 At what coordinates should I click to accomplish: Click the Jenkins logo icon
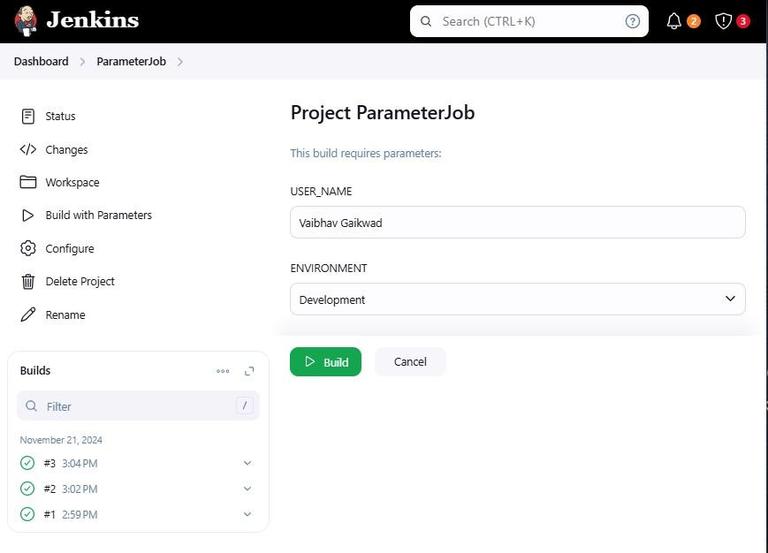click(27, 21)
